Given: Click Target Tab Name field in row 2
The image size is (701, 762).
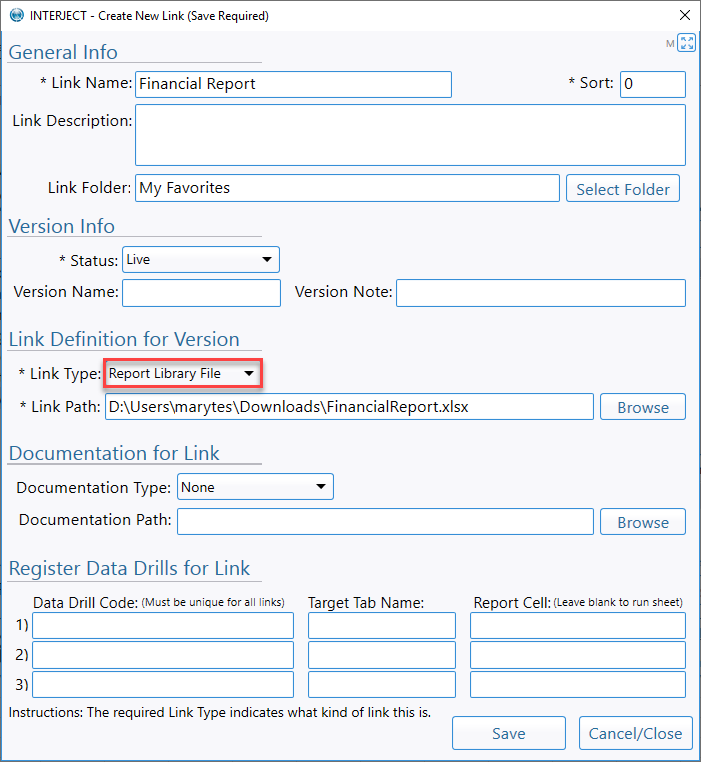Looking at the screenshot, I should point(382,655).
